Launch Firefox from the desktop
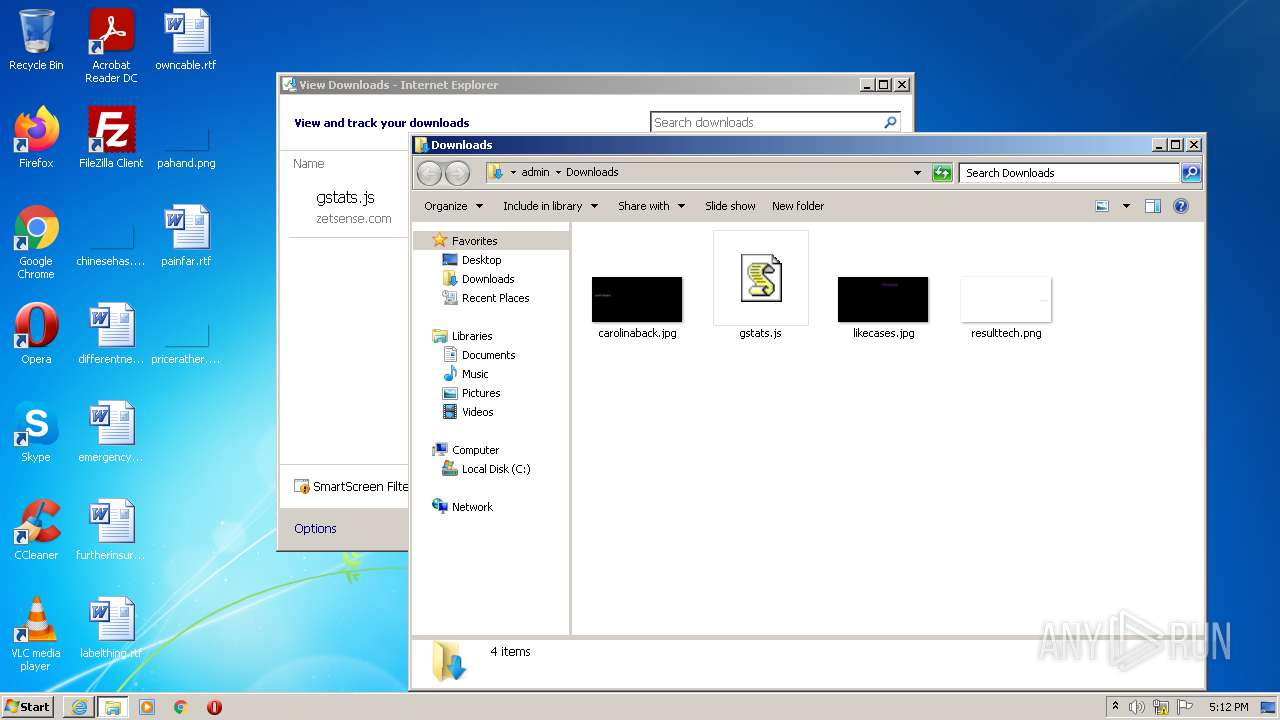 36,138
